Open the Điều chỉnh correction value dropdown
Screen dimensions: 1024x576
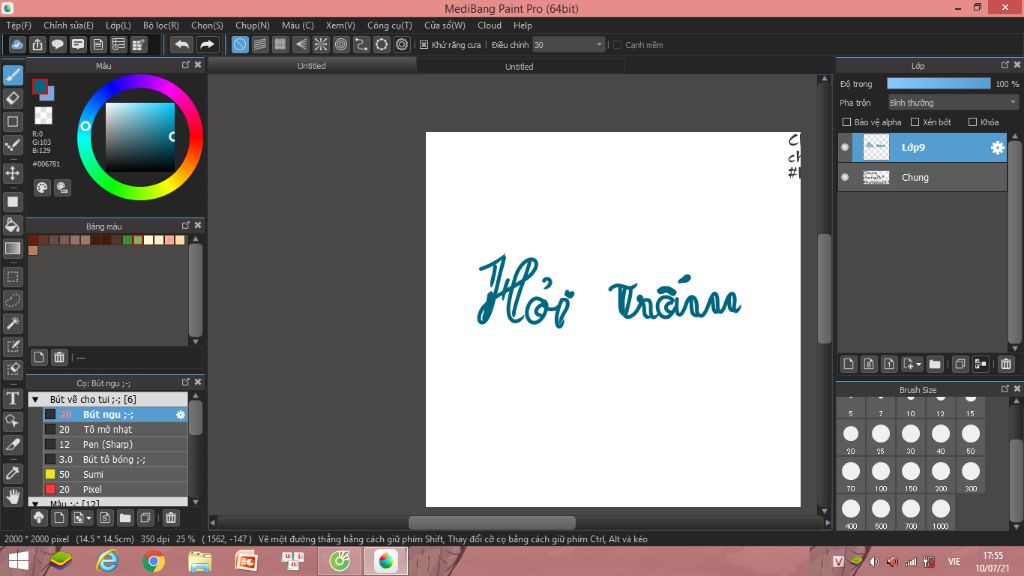[568, 45]
